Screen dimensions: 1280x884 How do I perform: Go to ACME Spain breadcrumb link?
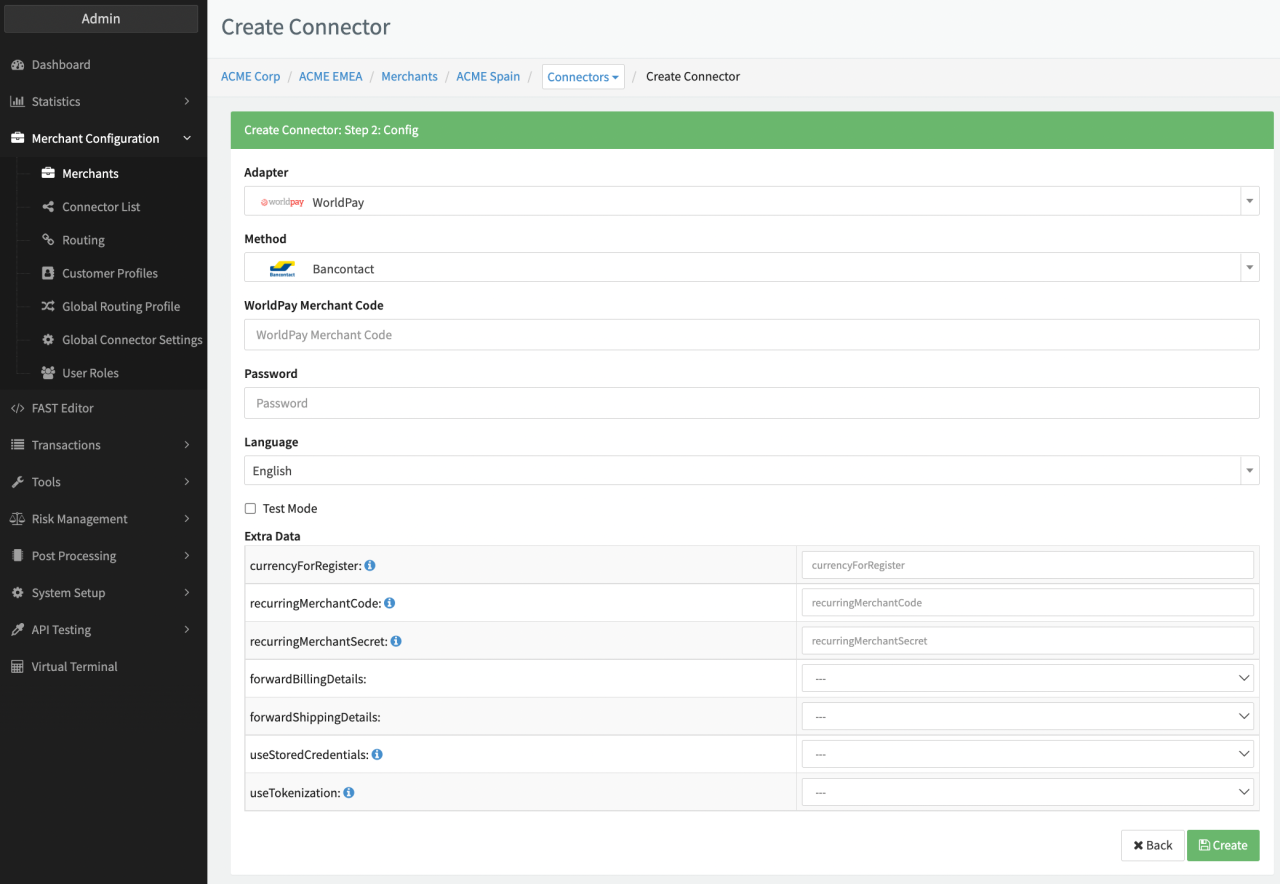[x=488, y=77]
